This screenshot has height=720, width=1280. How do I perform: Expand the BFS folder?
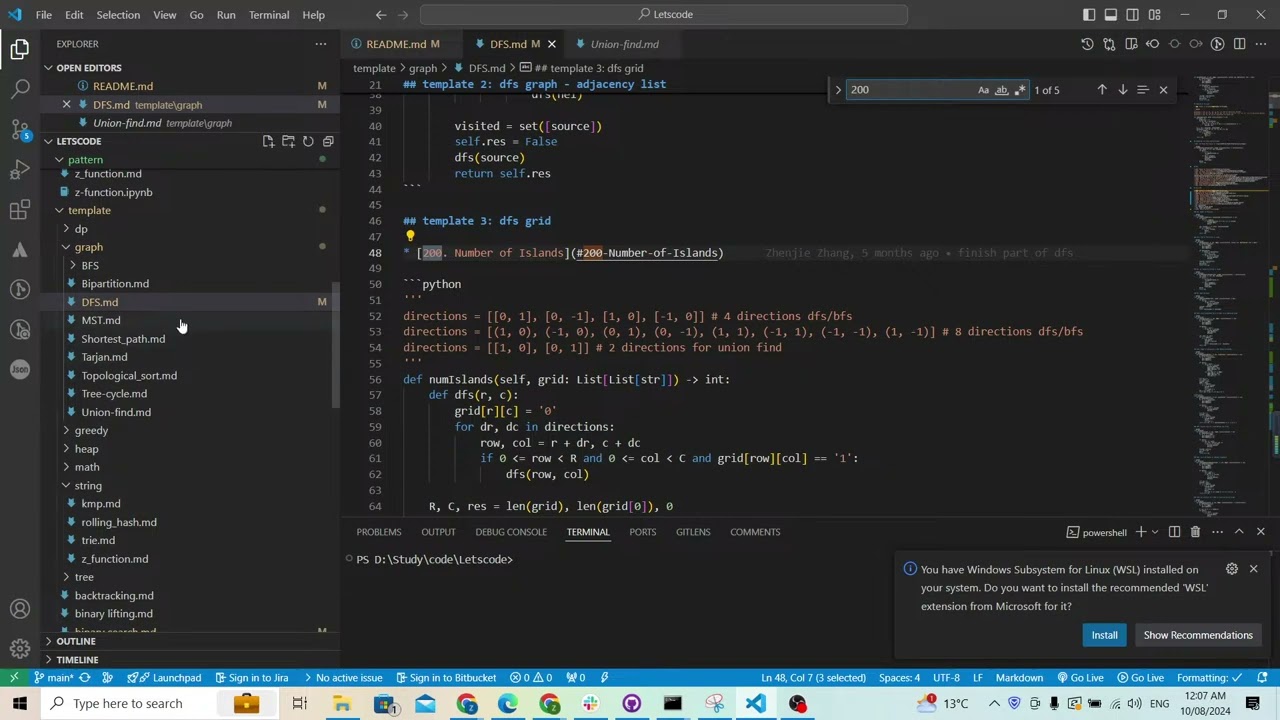tap(90, 266)
